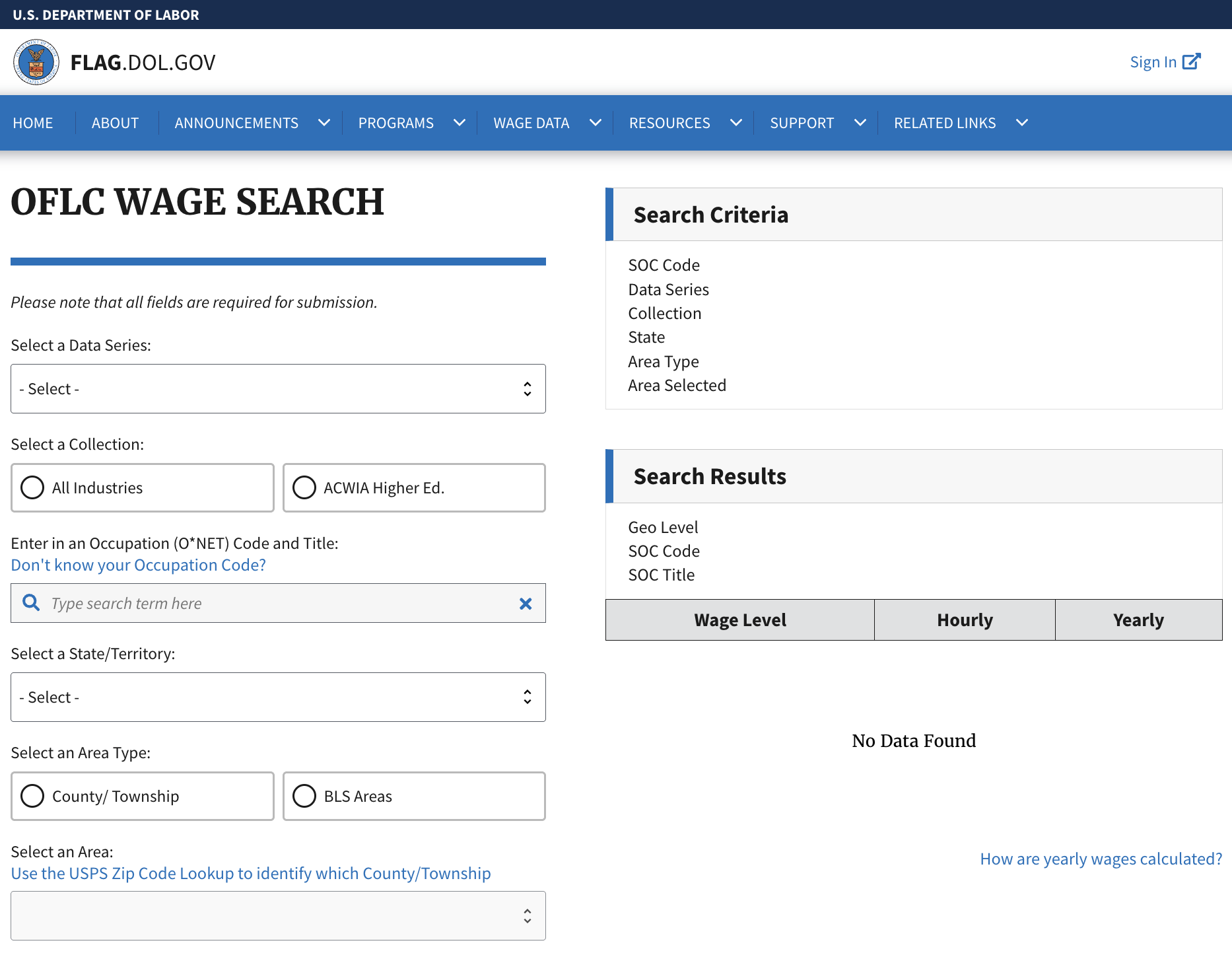Click 'Don't know your Occupation Code?' link

pyautogui.click(x=139, y=565)
